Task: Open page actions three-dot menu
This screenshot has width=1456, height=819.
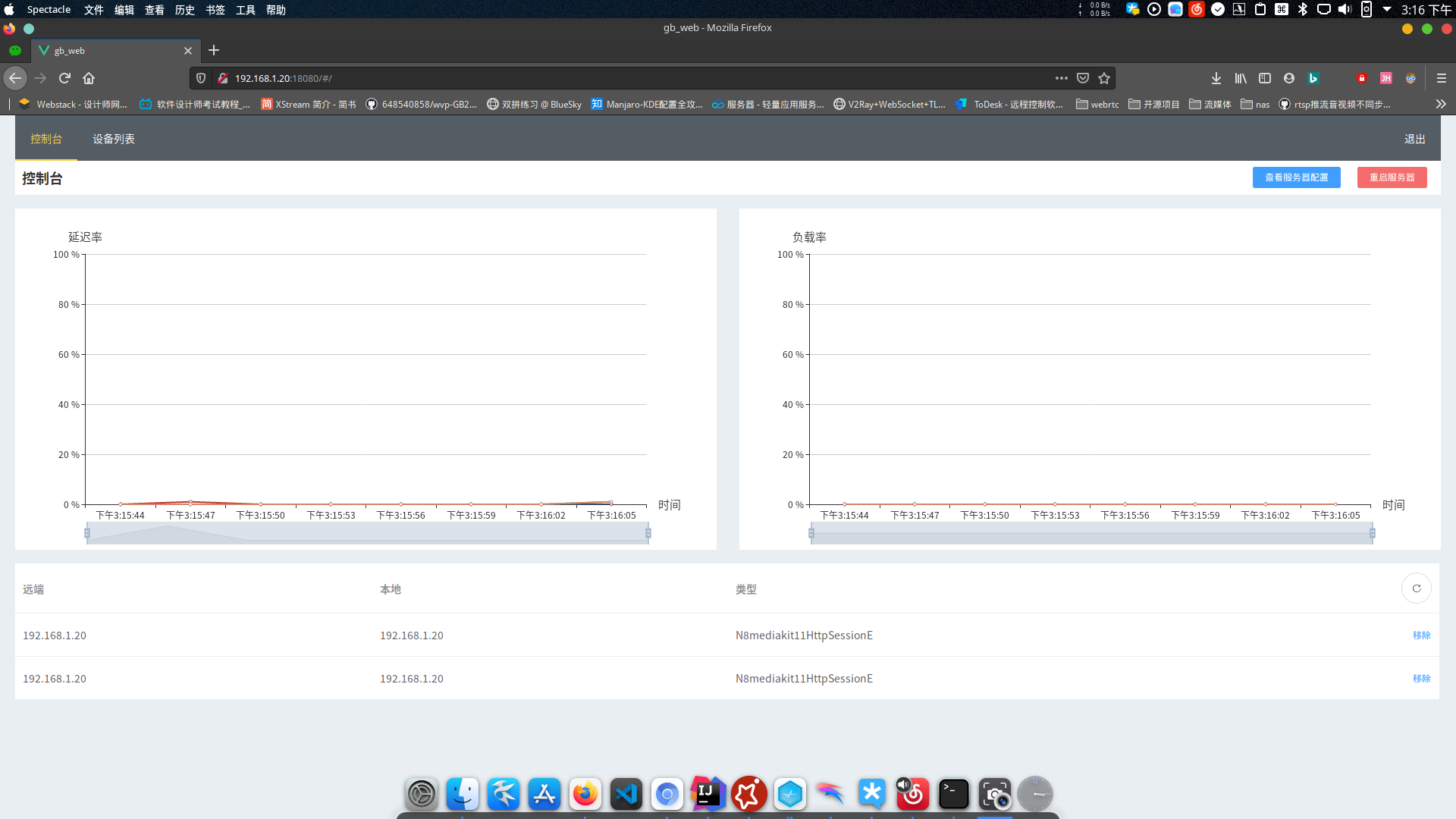Action: 1062,78
